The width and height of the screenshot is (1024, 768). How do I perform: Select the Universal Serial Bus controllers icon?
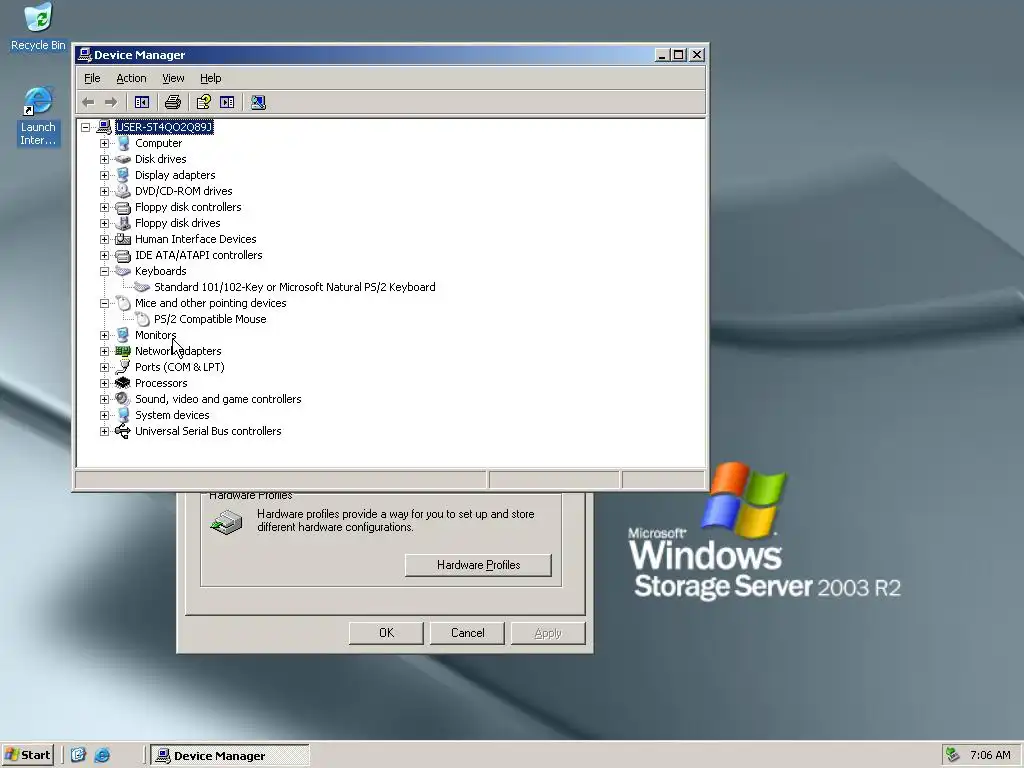click(x=123, y=431)
